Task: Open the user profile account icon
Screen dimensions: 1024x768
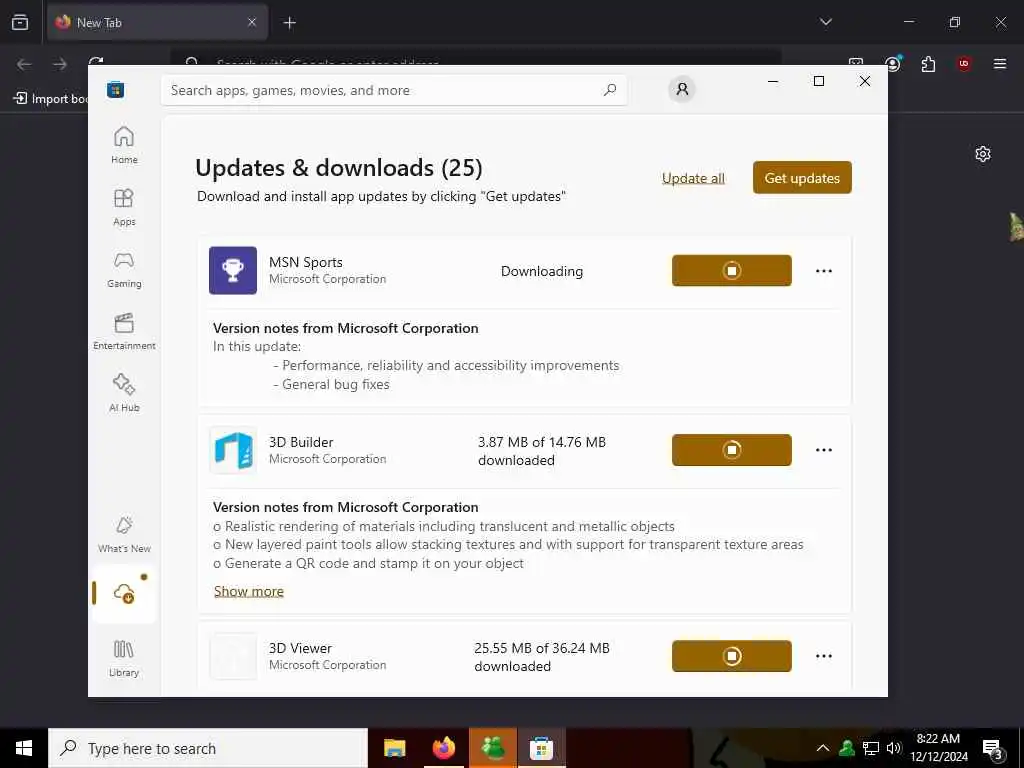Action: coord(682,89)
